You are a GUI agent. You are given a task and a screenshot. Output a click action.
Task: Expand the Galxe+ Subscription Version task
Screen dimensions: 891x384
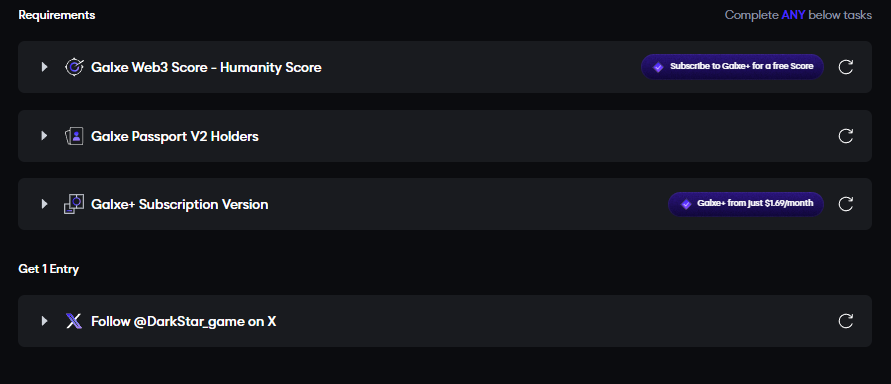[44, 204]
